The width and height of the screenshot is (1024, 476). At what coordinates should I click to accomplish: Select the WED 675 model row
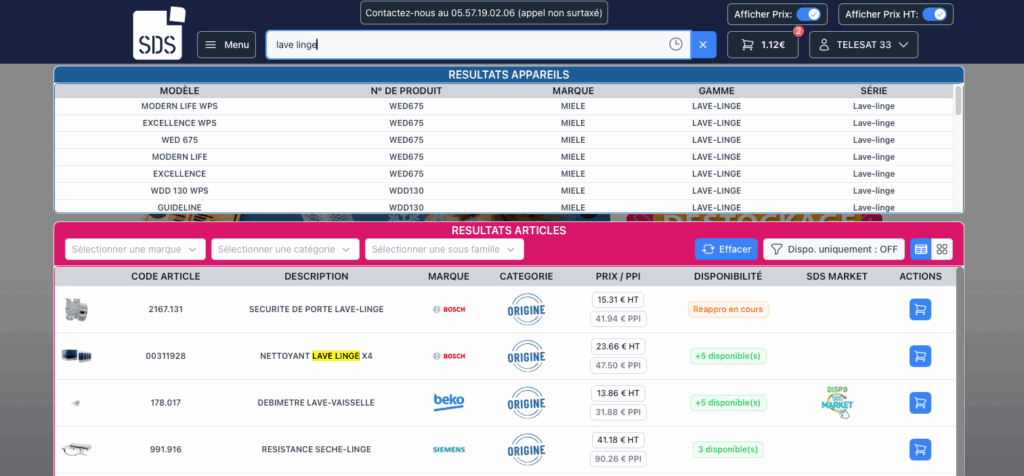pos(504,140)
